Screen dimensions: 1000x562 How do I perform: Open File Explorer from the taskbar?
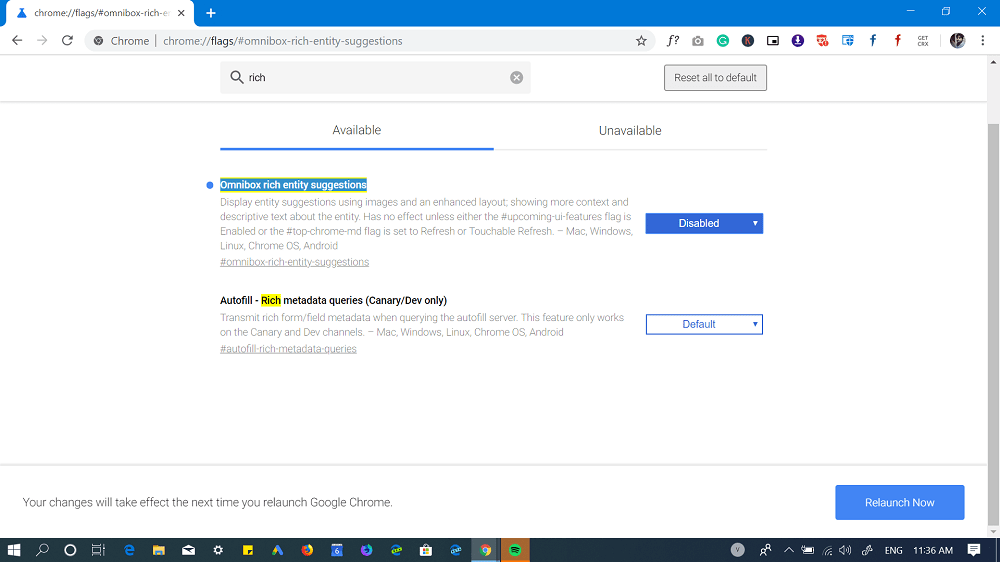159,550
